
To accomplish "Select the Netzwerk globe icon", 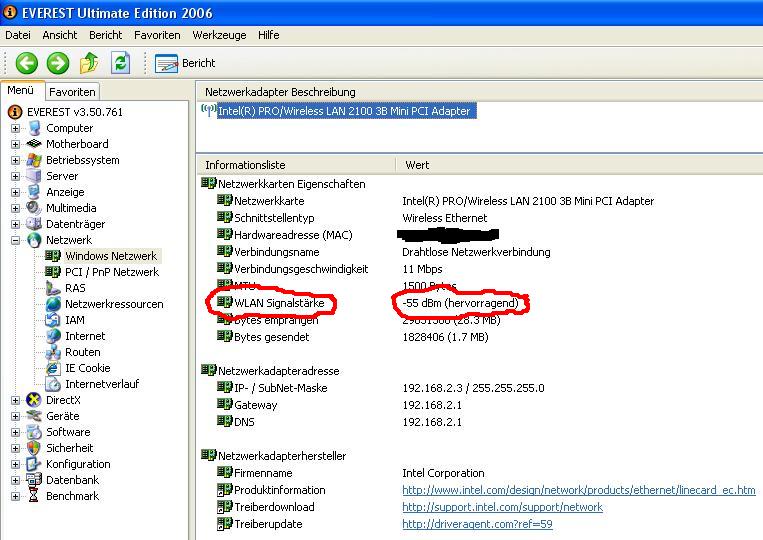I will tap(34, 240).
